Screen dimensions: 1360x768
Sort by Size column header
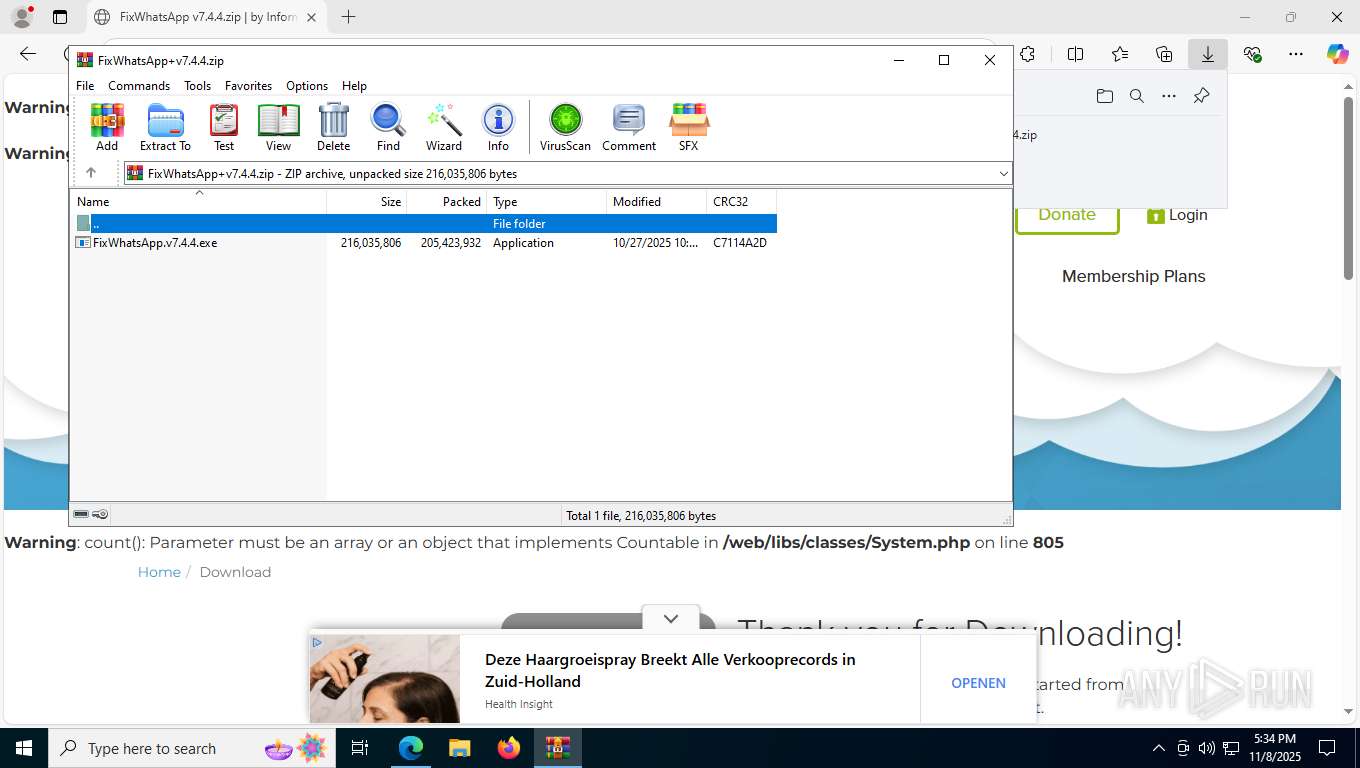[x=367, y=202]
